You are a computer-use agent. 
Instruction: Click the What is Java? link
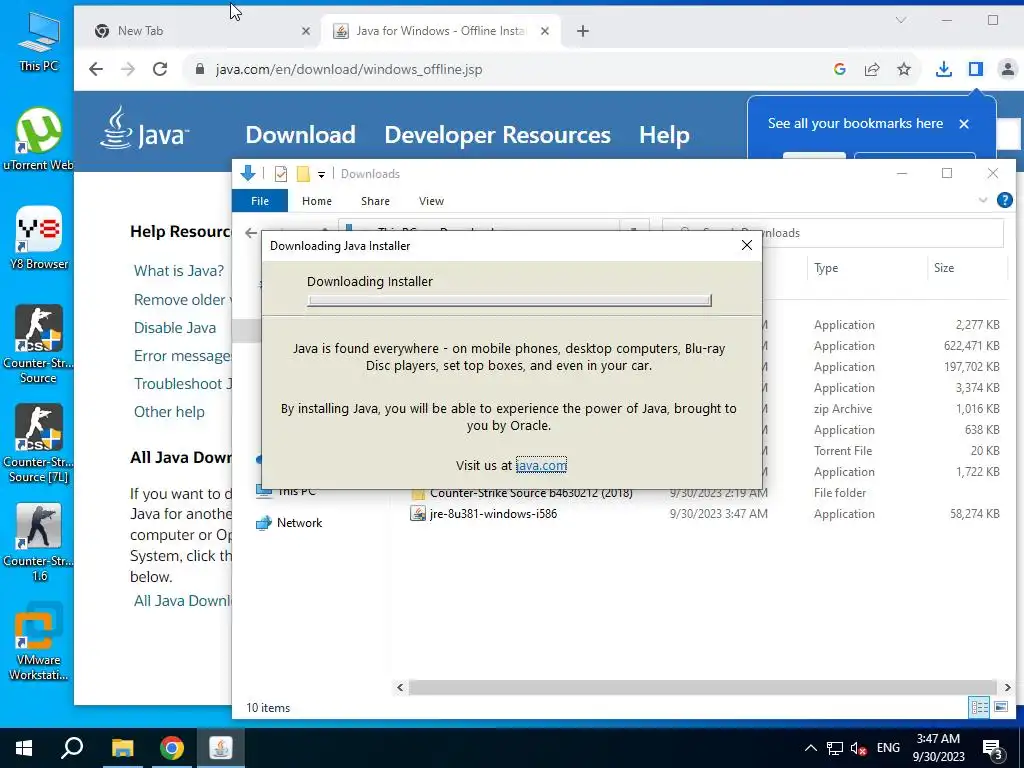[179, 270]
